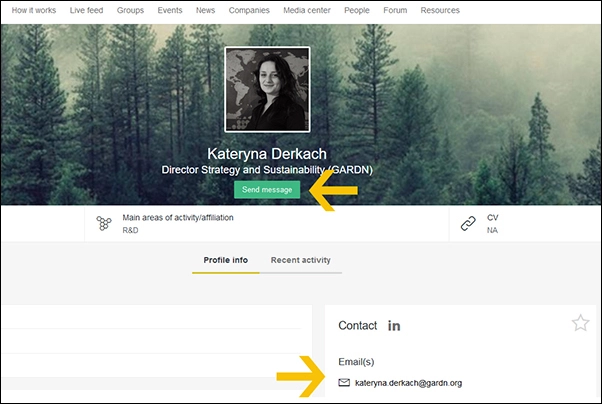Open the Media center page
The width and height of the screenshot is (602, 404).
click(x=307, y=11)
